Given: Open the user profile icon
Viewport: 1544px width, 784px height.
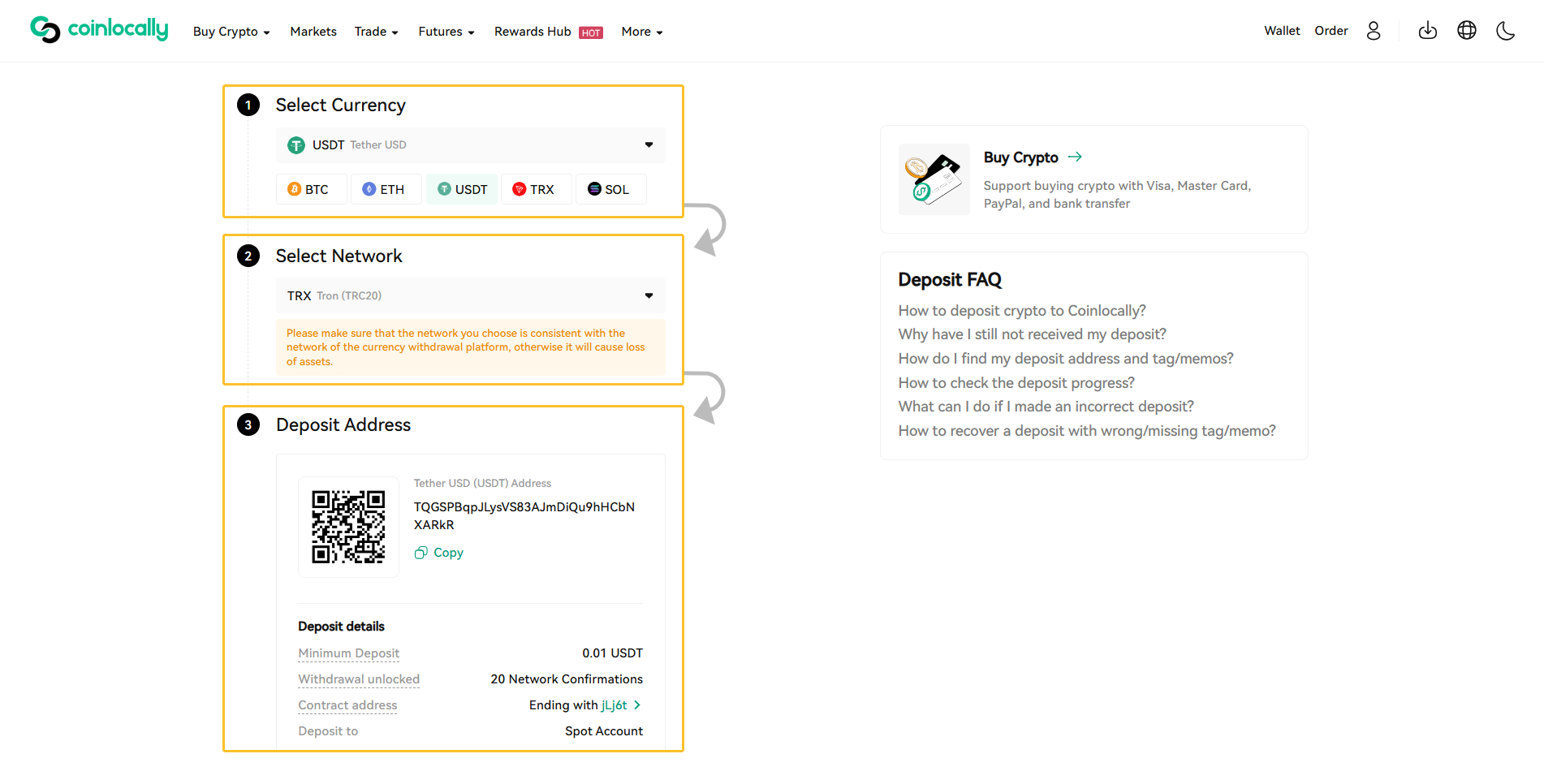Looking at the screenshot, I should pos(1374,31).
